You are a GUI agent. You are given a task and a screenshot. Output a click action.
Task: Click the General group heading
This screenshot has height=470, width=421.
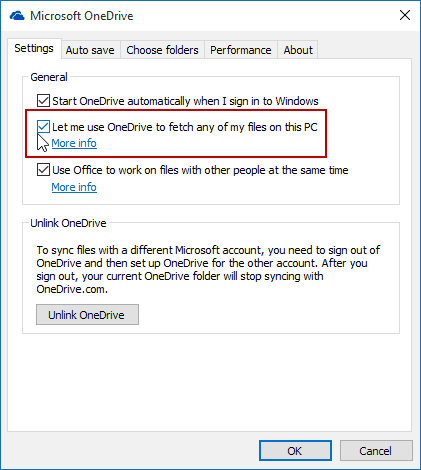coord(49,77)
